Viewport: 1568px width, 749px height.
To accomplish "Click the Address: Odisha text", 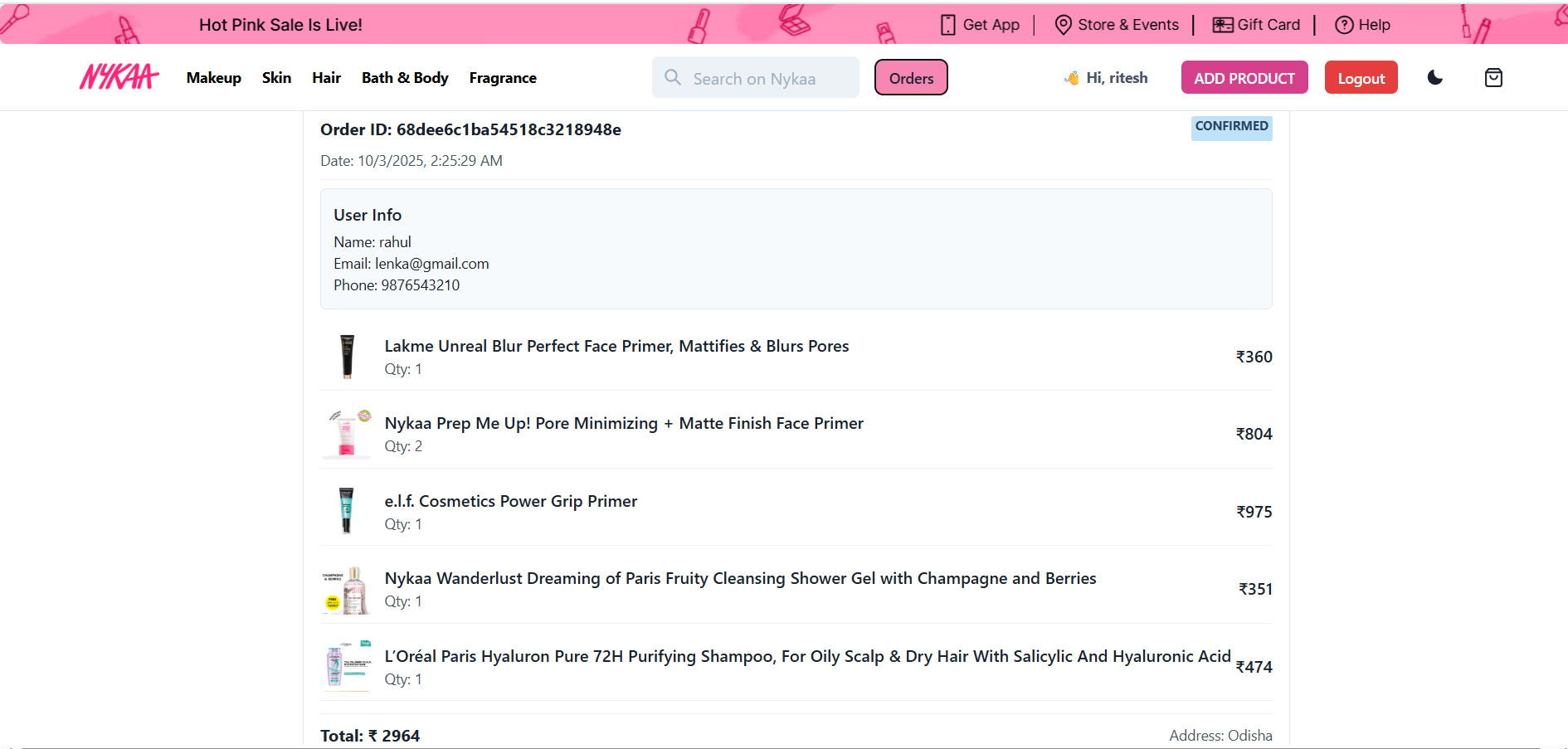I will (x=1220, y=736).
